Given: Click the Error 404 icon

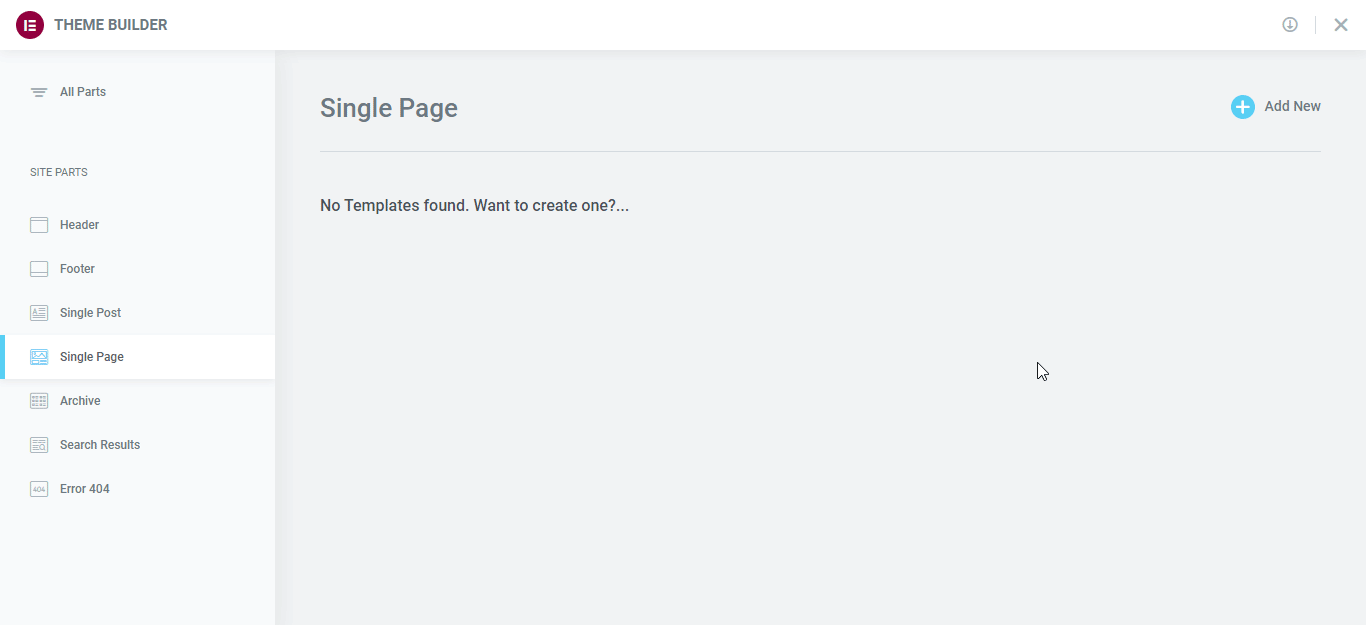Looking at the screenshot, I should point(38,488).
